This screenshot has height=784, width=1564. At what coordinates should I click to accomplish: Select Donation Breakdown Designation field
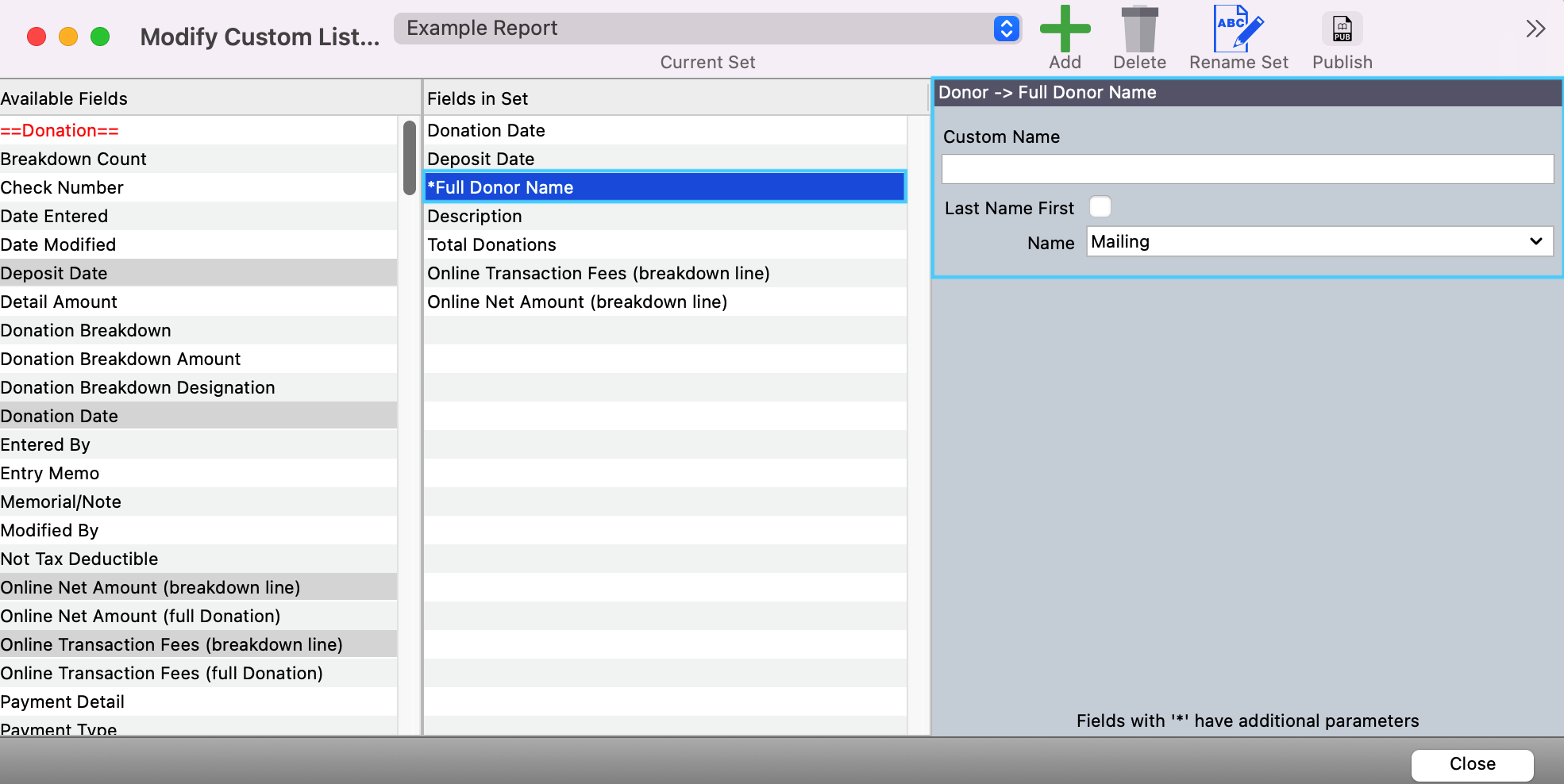[x=138, y=387]
